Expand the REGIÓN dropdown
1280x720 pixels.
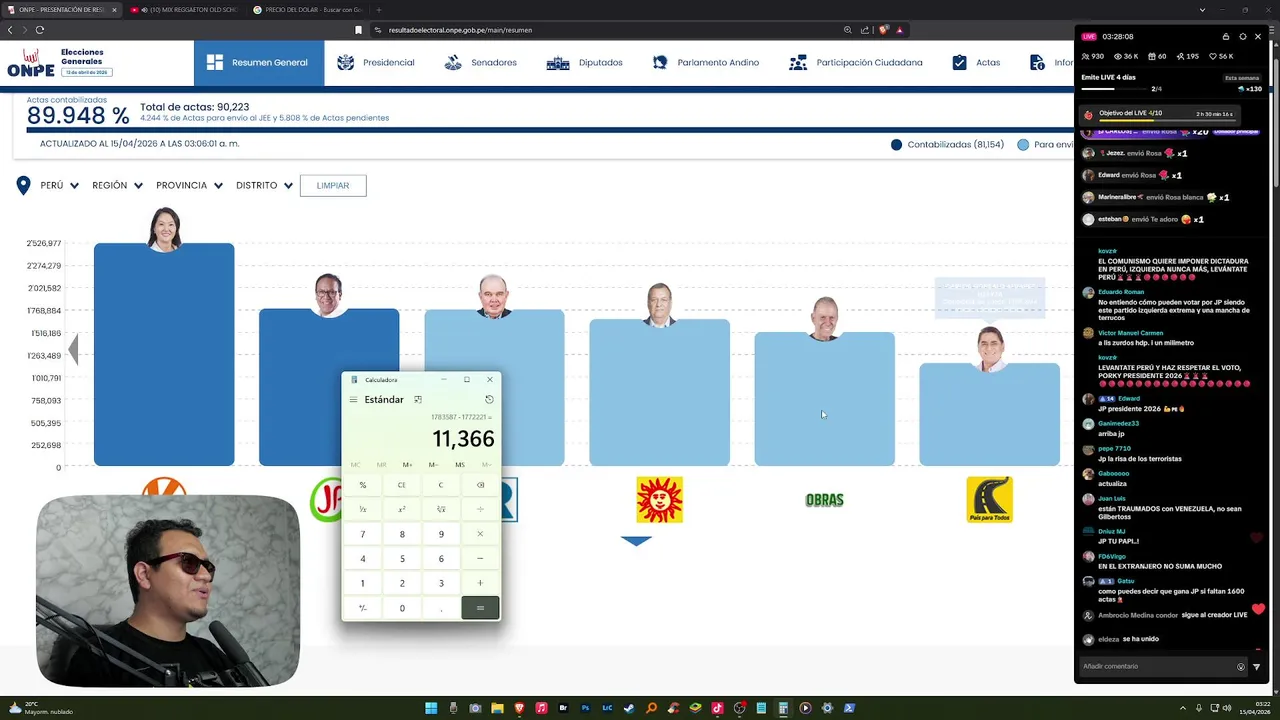click(117, 185)
